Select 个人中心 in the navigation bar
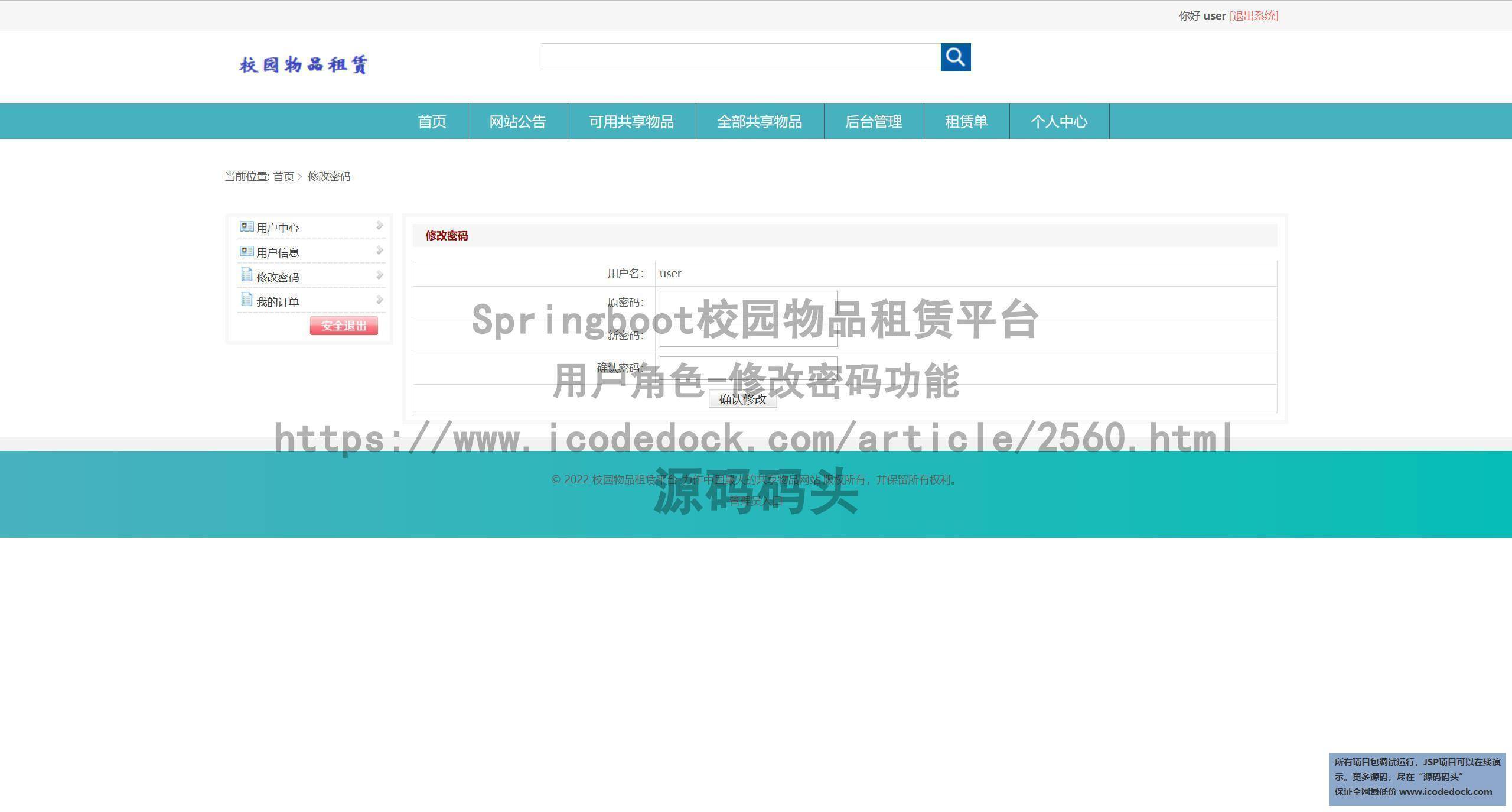1512x812 pixels. pyautogui.click(x=1059, y=122)
